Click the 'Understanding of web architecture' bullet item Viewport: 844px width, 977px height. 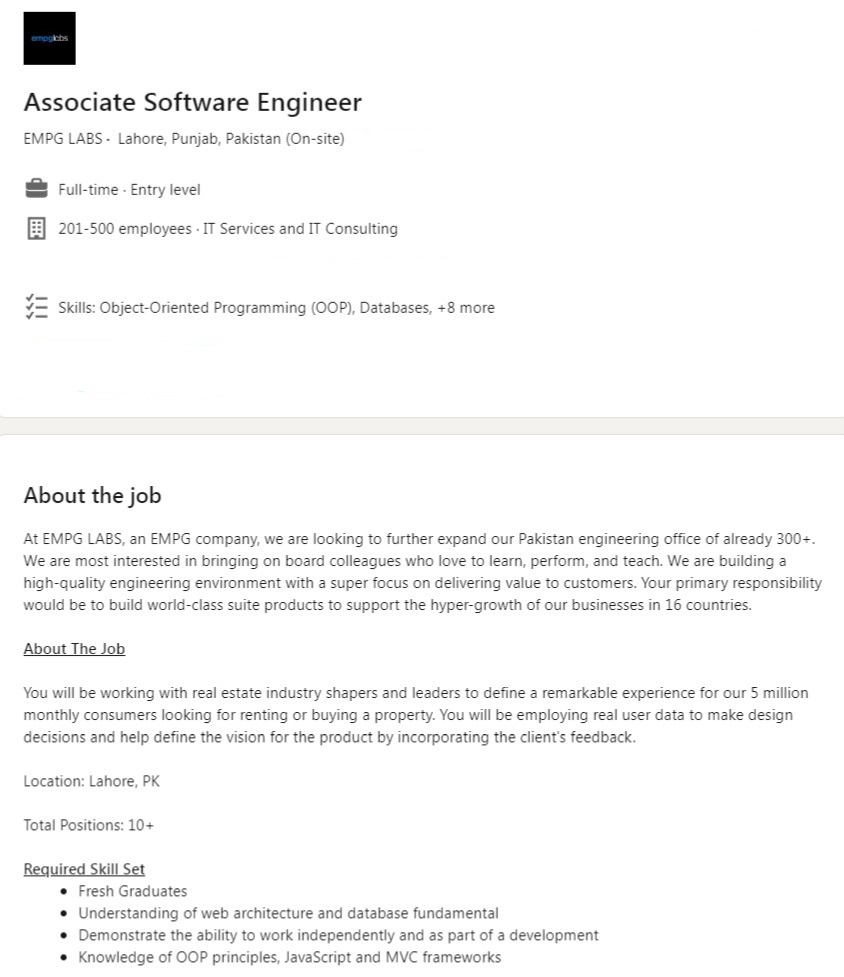coord(288,913)
